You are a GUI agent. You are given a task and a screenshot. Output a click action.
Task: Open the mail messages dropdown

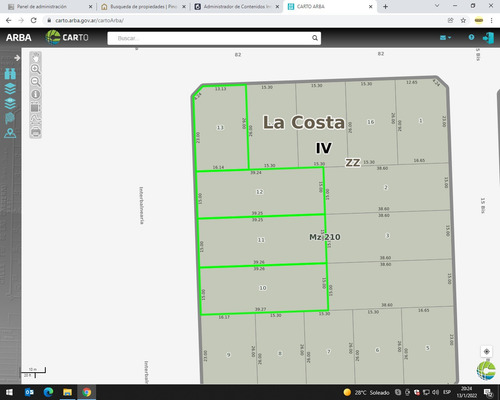pos(445,38)
